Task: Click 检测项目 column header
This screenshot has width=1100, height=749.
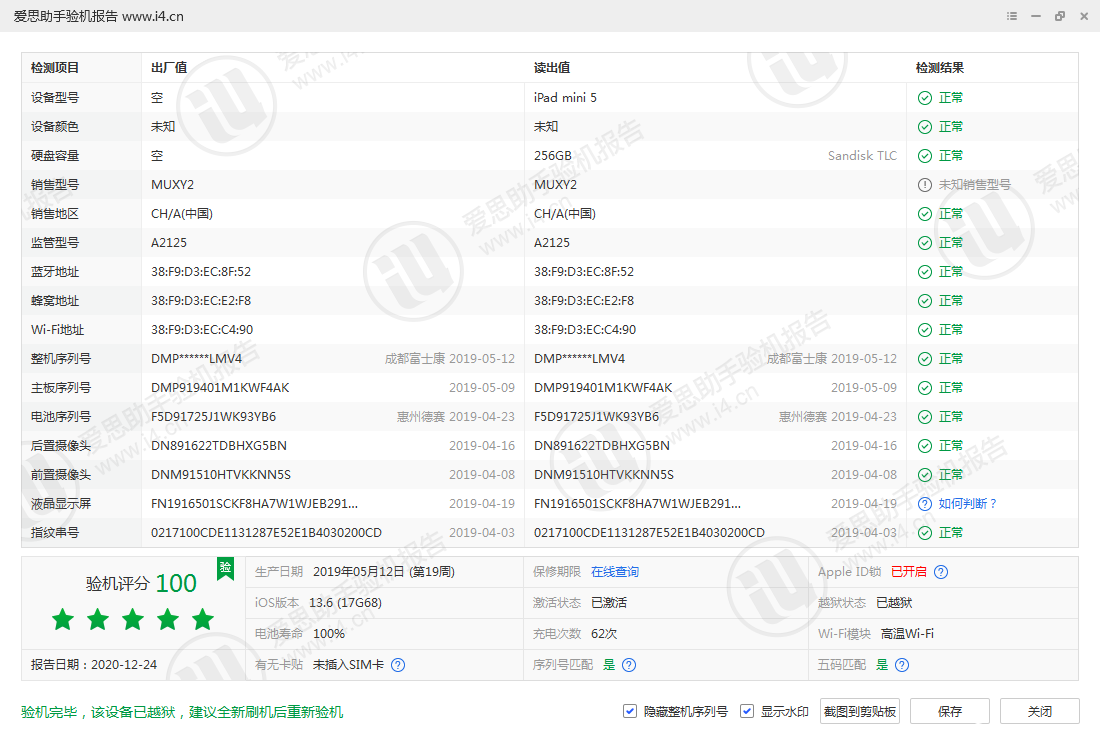Action: point(55,67)
